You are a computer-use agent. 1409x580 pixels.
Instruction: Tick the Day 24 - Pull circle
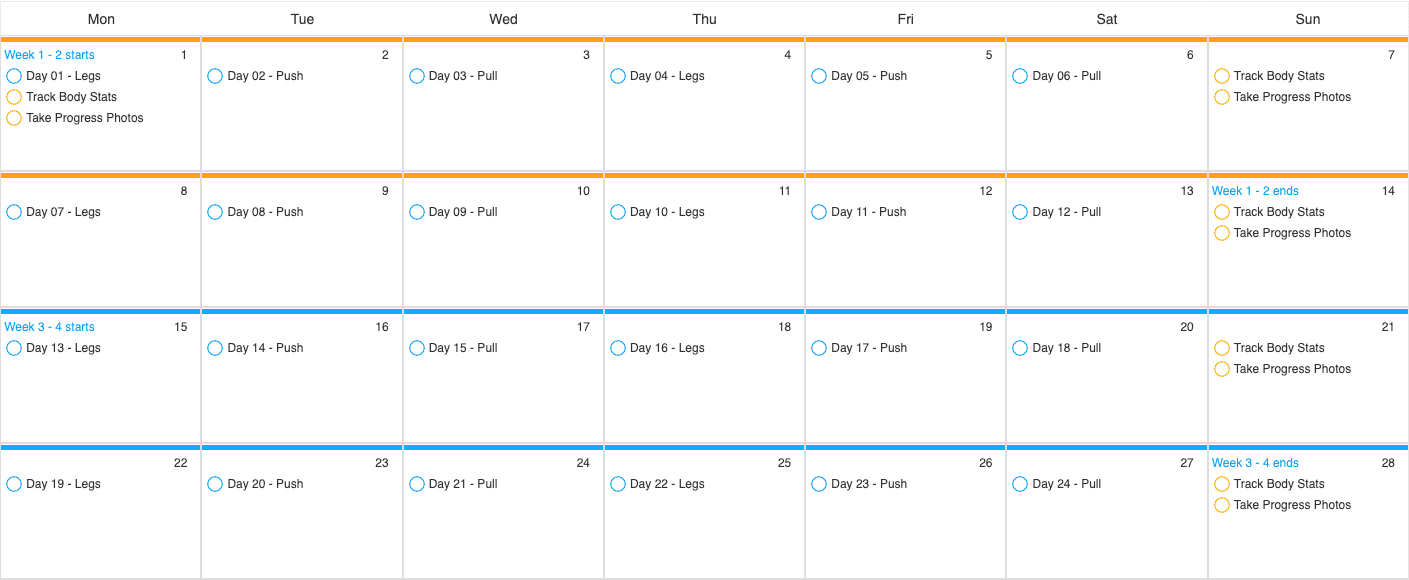click(x=1020, y=484)
